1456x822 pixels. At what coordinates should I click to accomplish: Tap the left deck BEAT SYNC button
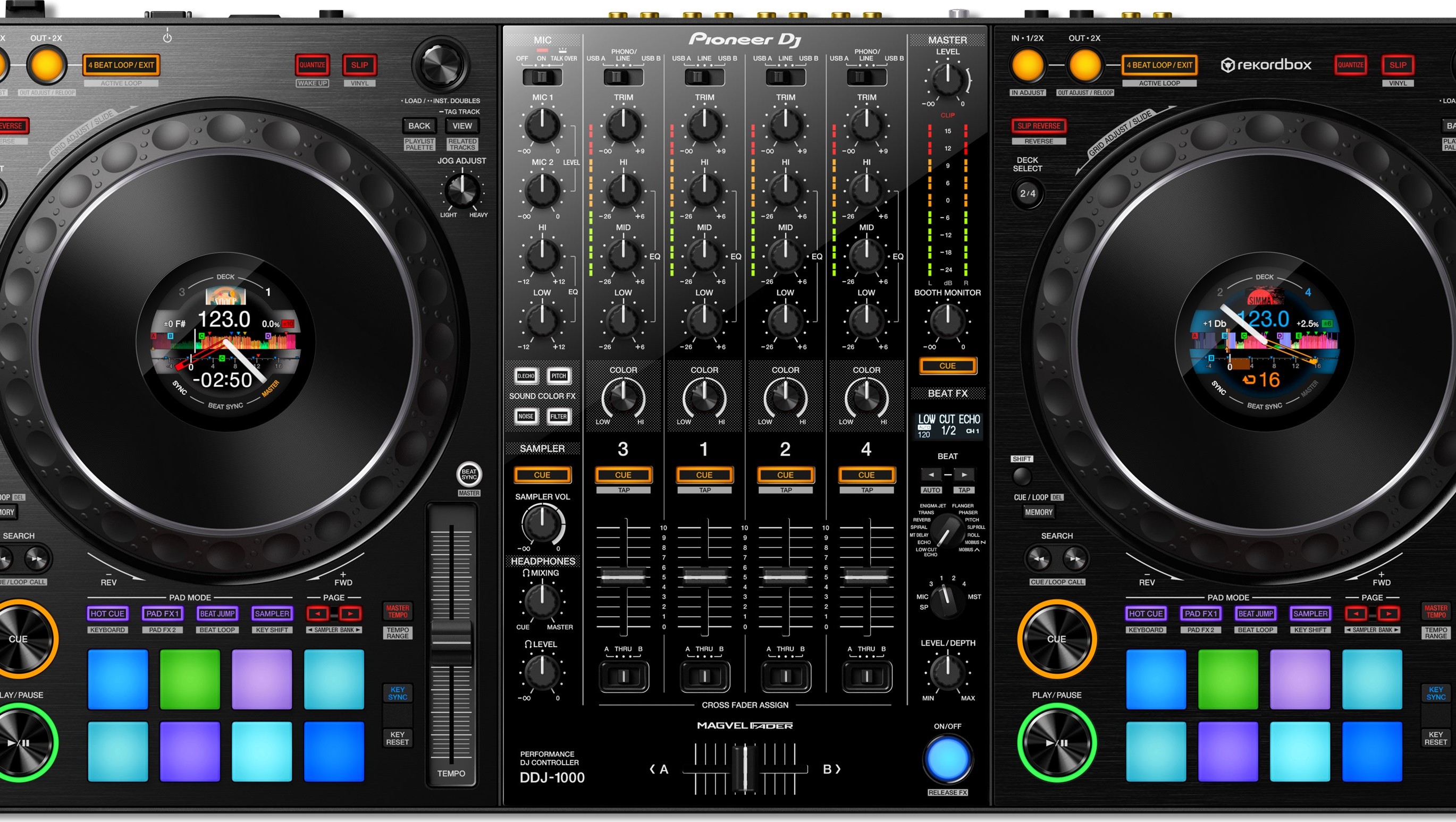point(468,474)
